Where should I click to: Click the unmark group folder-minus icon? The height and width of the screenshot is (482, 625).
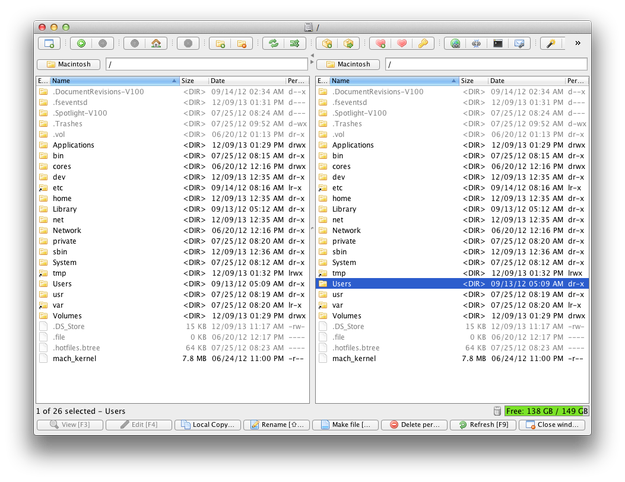click(242, 43)
